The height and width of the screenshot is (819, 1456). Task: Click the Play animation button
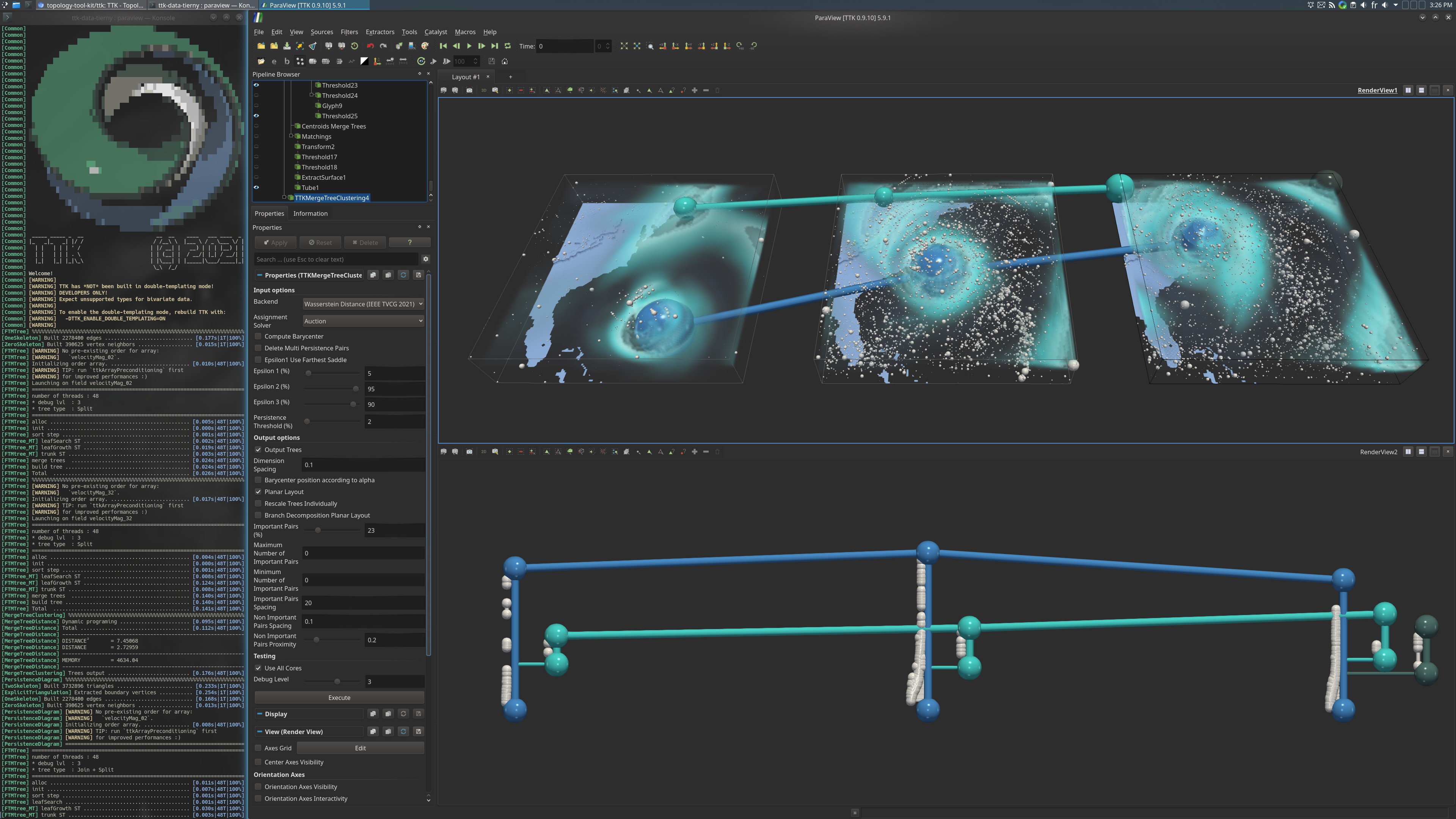coord(469,46)
